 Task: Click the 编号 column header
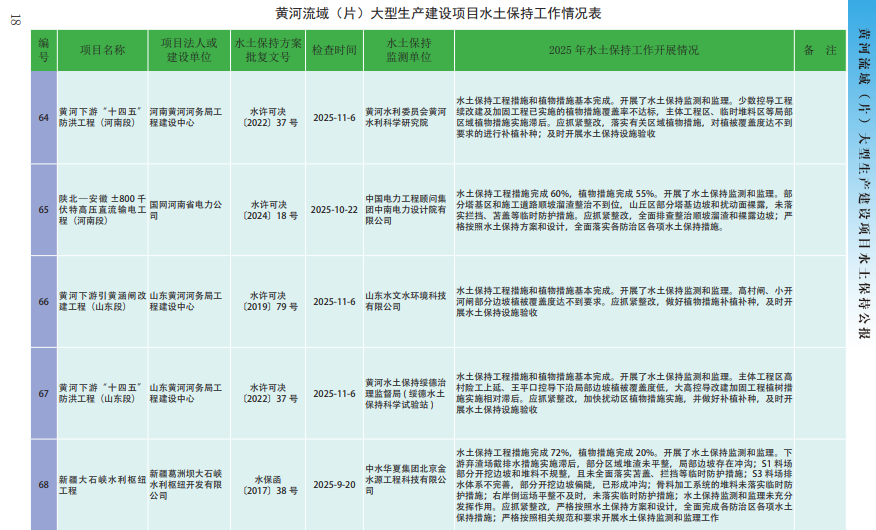coord(43,50)
